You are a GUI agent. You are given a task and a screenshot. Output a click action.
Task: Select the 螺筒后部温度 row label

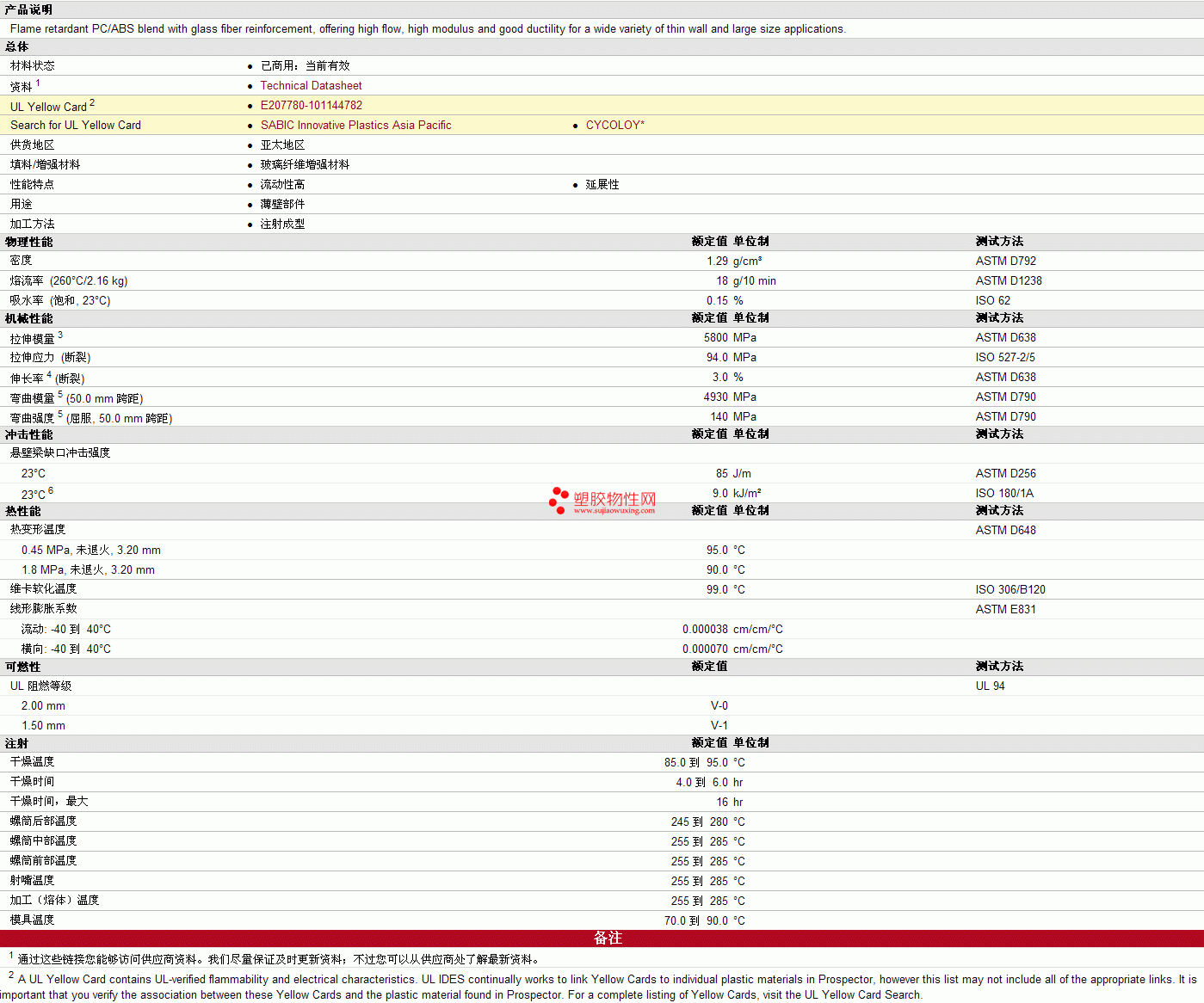click(44, 821)
